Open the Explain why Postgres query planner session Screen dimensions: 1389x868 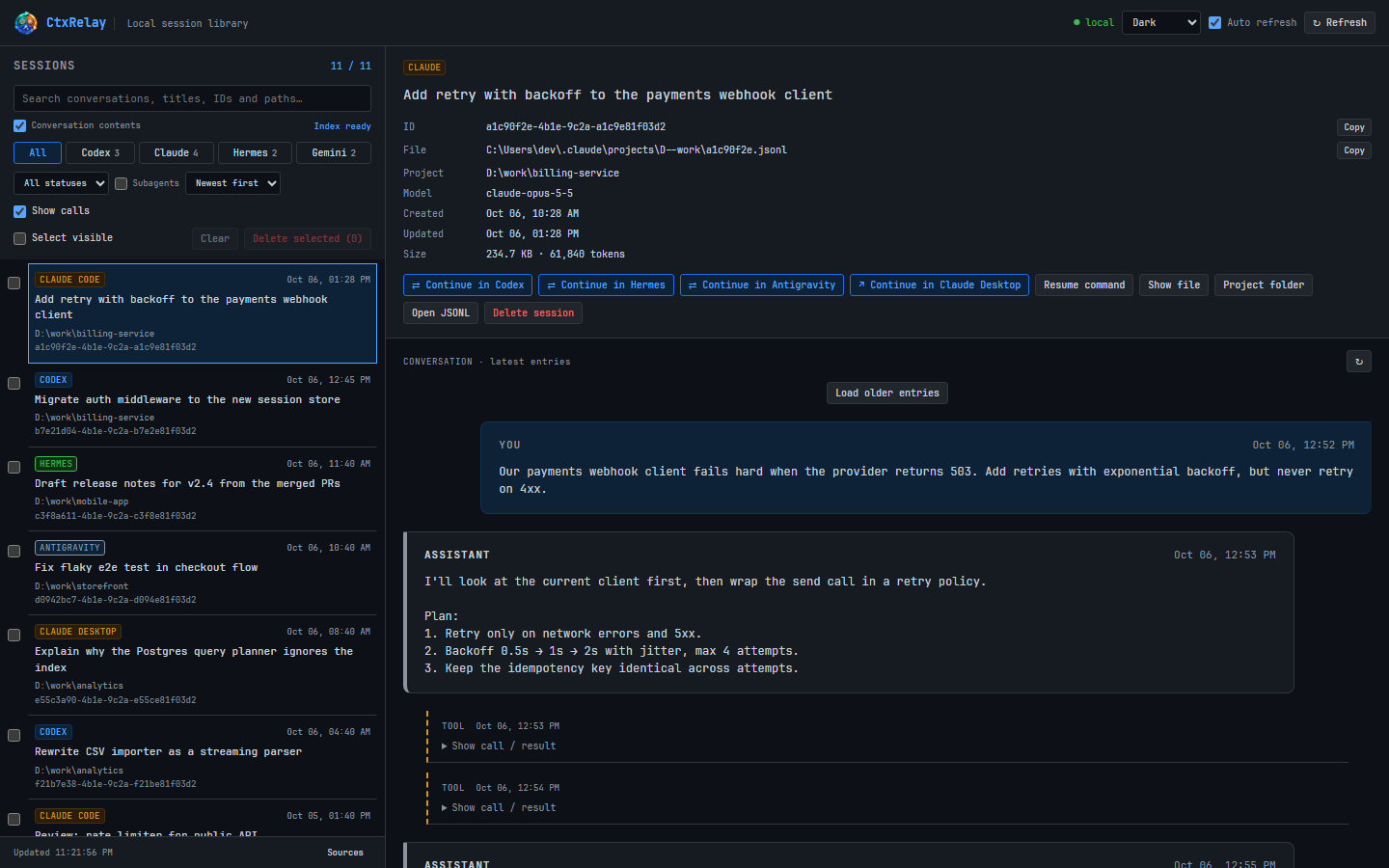[203, 665]
